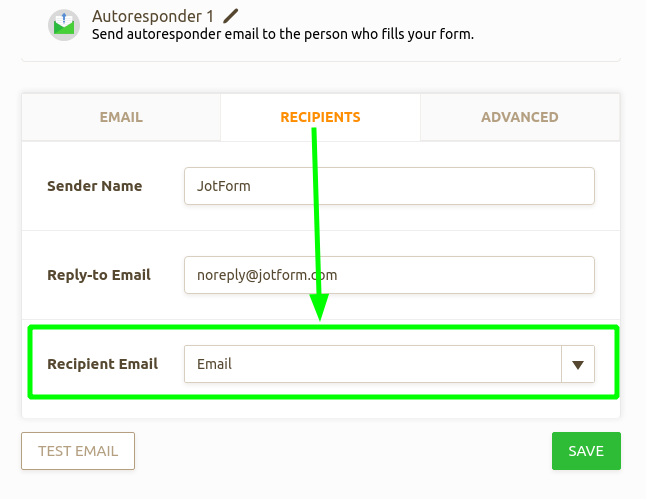Screen dimensions: 646x499
Task: Open the Recipient Email combo box showing 'Email'
Action: (x=372, y=364)
